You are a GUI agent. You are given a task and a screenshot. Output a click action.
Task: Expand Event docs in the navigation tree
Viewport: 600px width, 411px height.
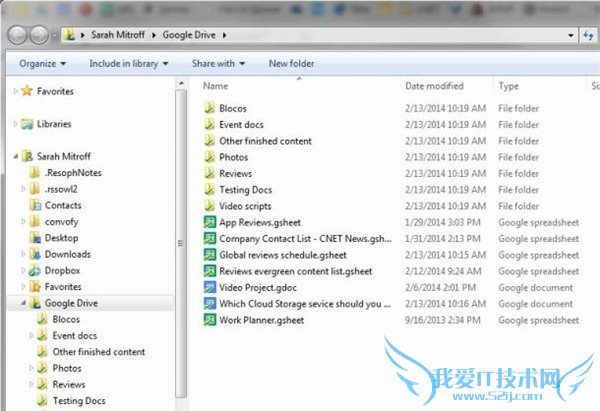click(x=31, y=335)
